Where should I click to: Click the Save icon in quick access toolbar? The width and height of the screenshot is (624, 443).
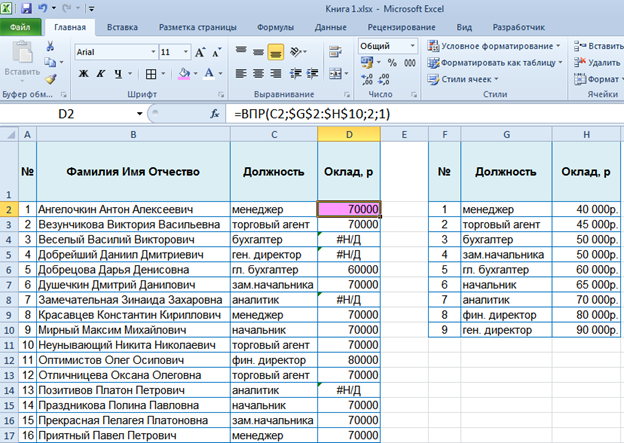pyautogui.click(x=28, y=8)
